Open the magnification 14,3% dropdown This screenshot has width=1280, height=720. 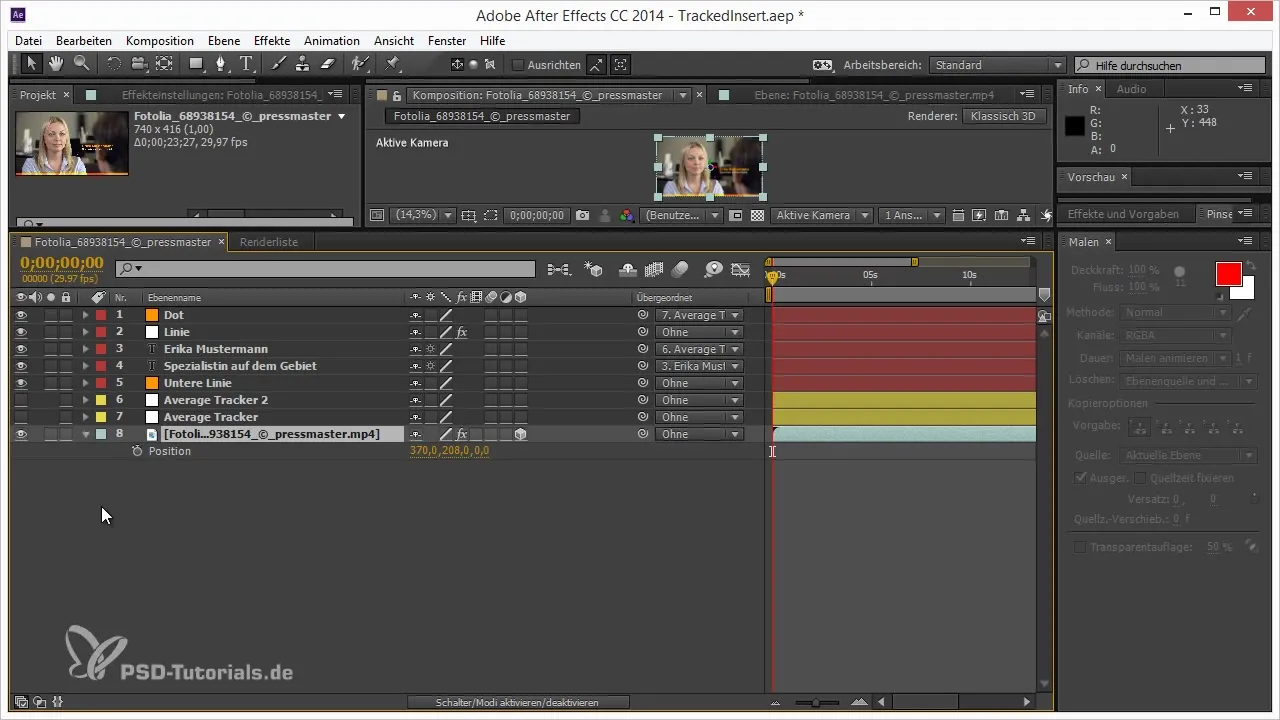coord(422,215)
